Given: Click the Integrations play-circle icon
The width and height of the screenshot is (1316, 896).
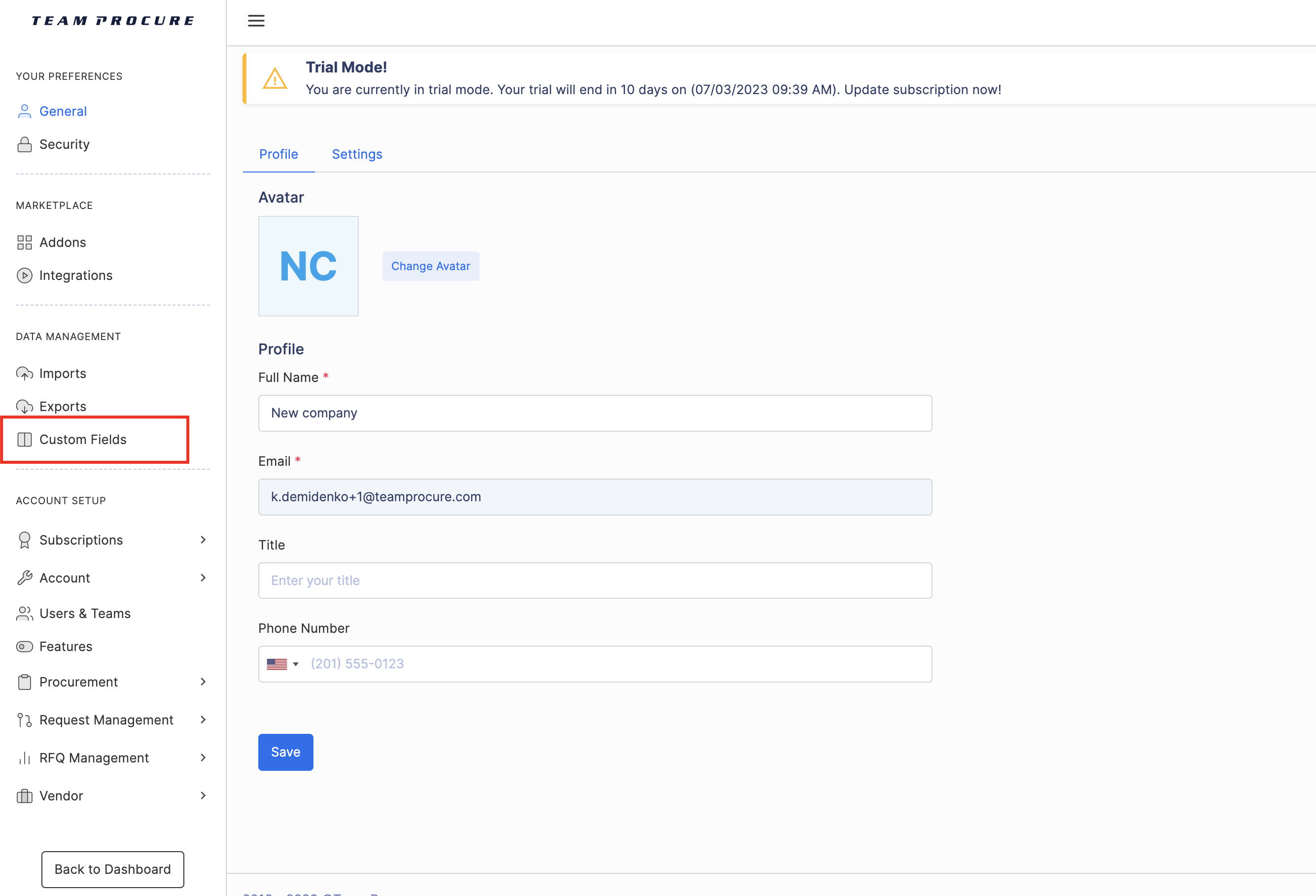Looking at the screenshot, I should (24, 276).
